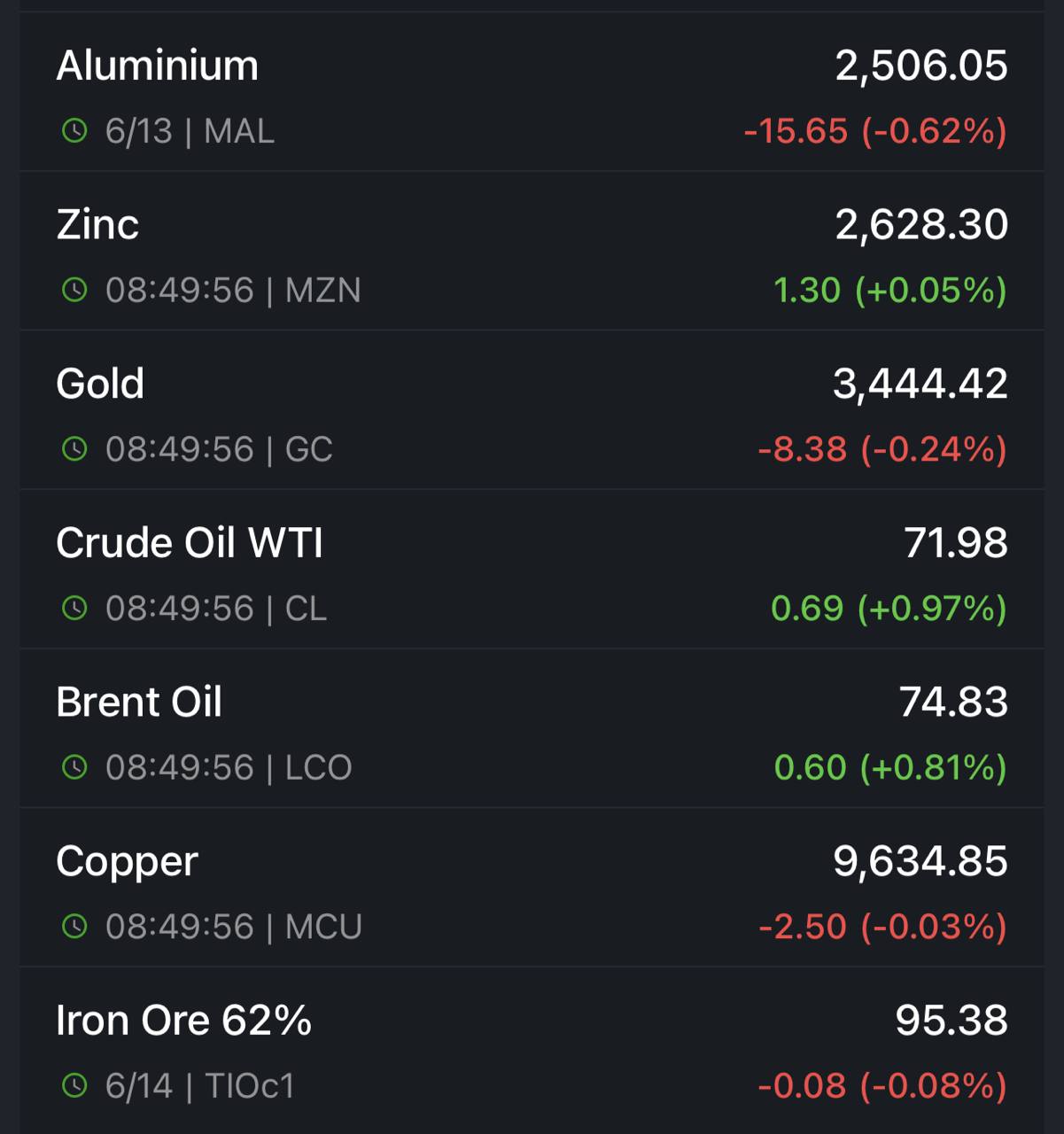Tap the clock icon in Crude Oil WTI row

[x=74, y=609]
